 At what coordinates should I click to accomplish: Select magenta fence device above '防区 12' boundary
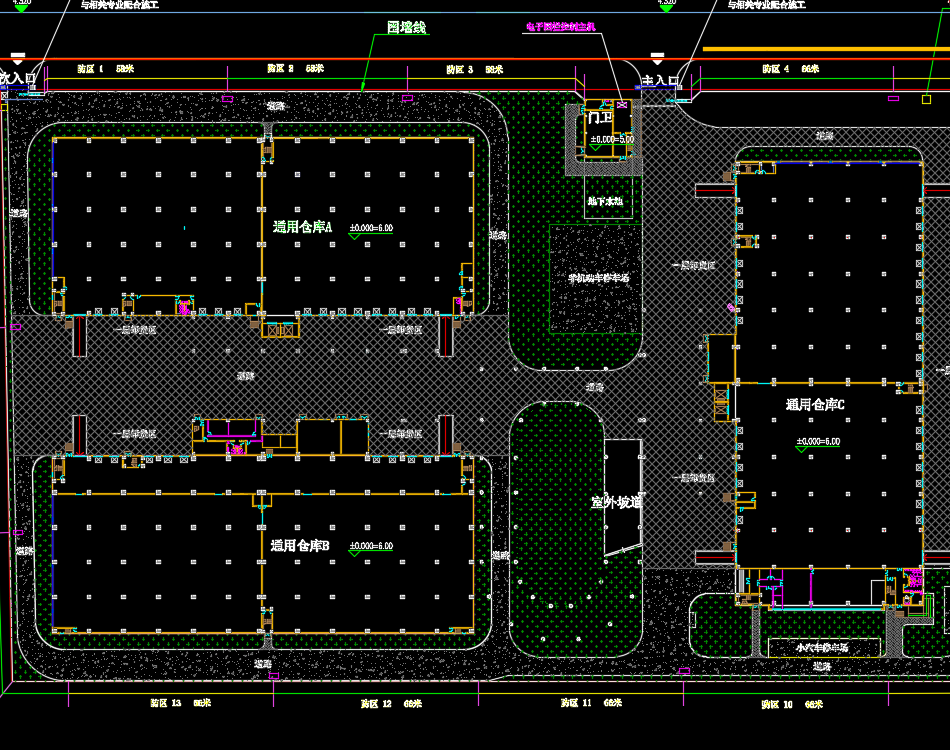[274, 676]
